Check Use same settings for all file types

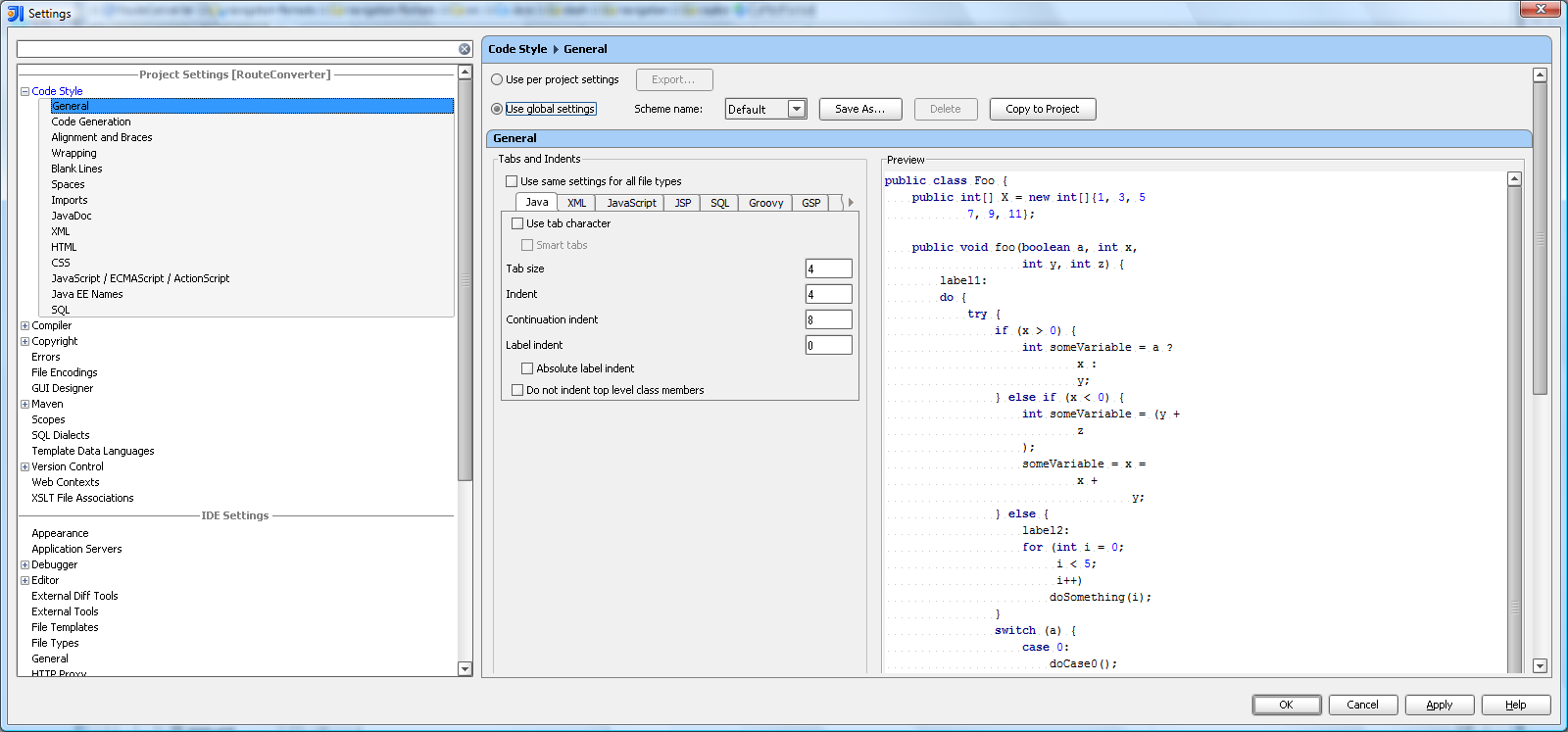point(512,181)
